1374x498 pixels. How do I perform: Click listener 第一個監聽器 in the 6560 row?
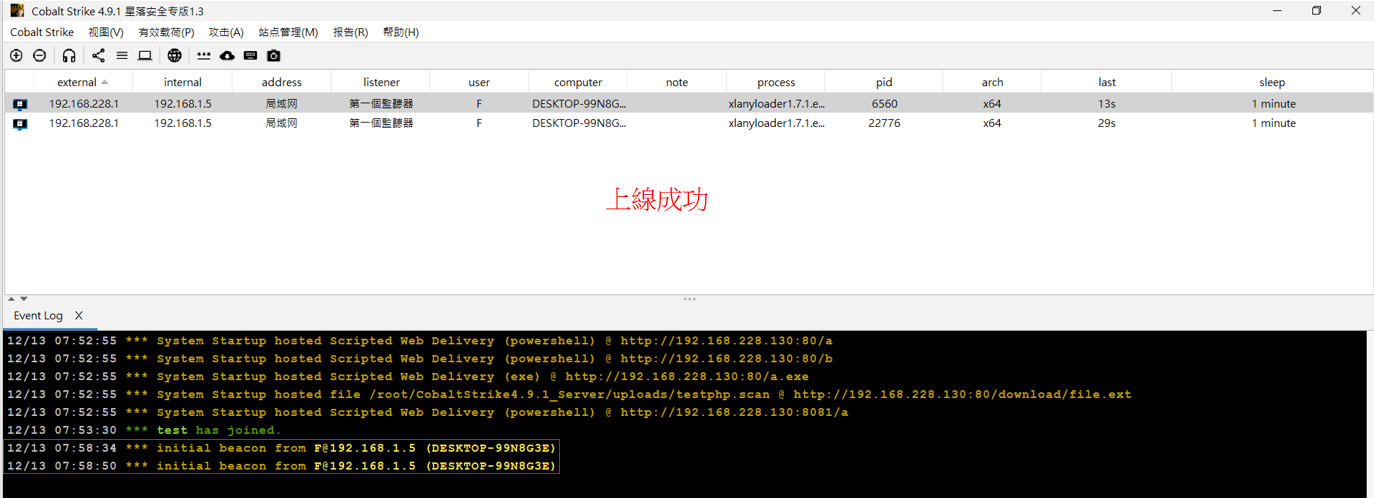381,104
